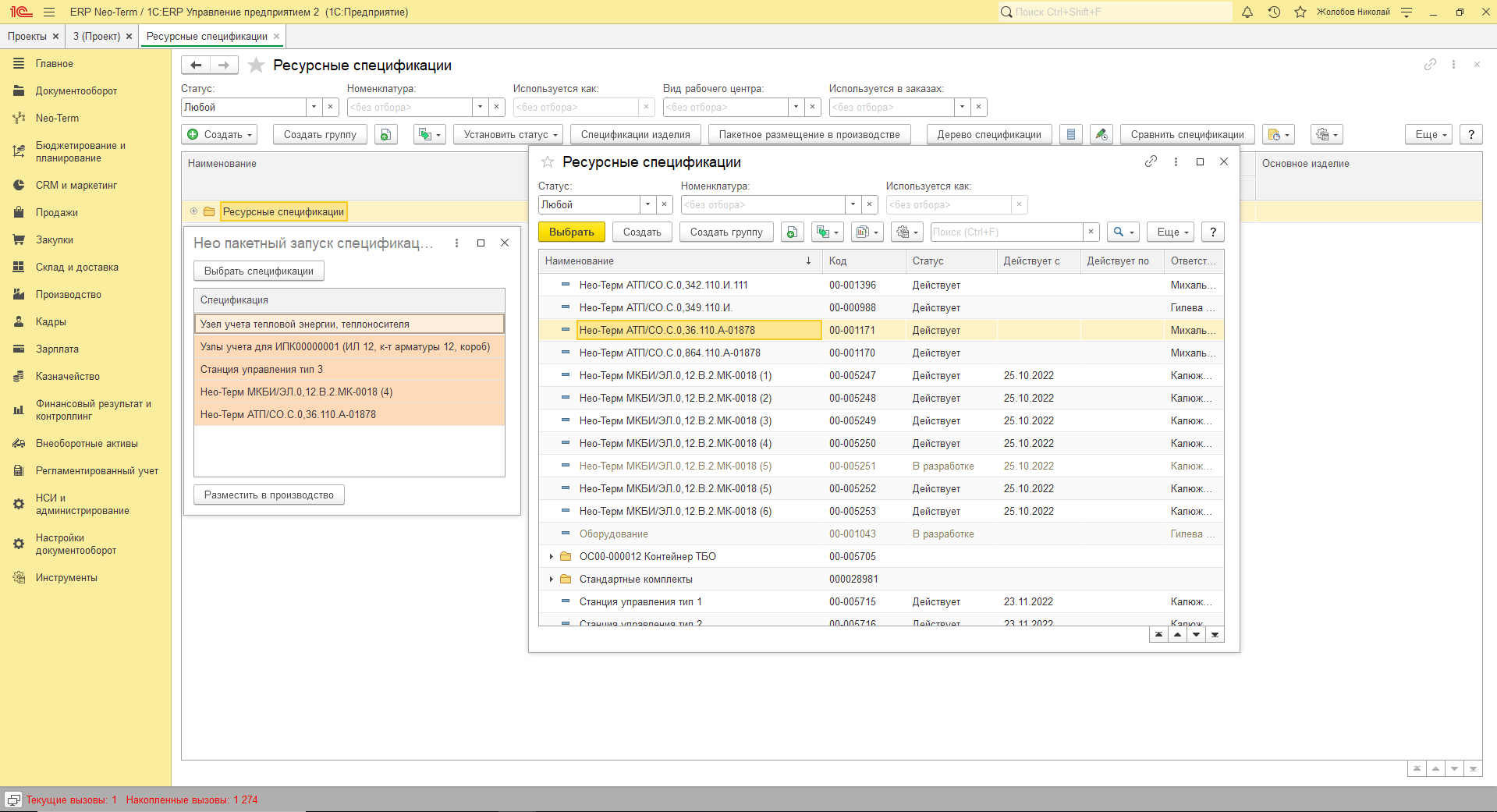Open search magnifier dropdown in dialog
This screenshot has height=812, width=1497.
[x=1123, y=232]
